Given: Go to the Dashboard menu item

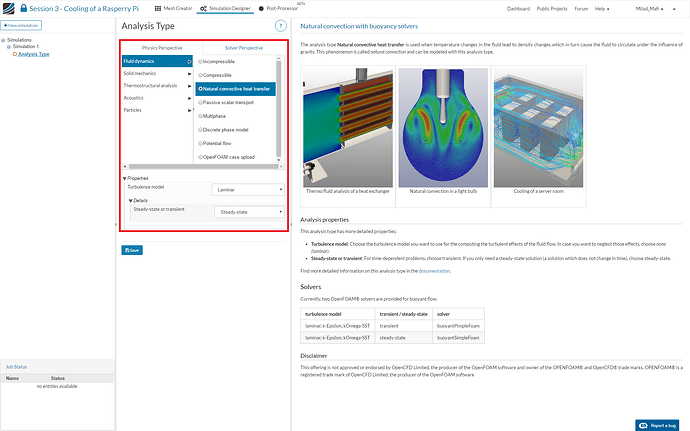Looking at the screenshot, I should pyautogui.click(x=518, y=9).
